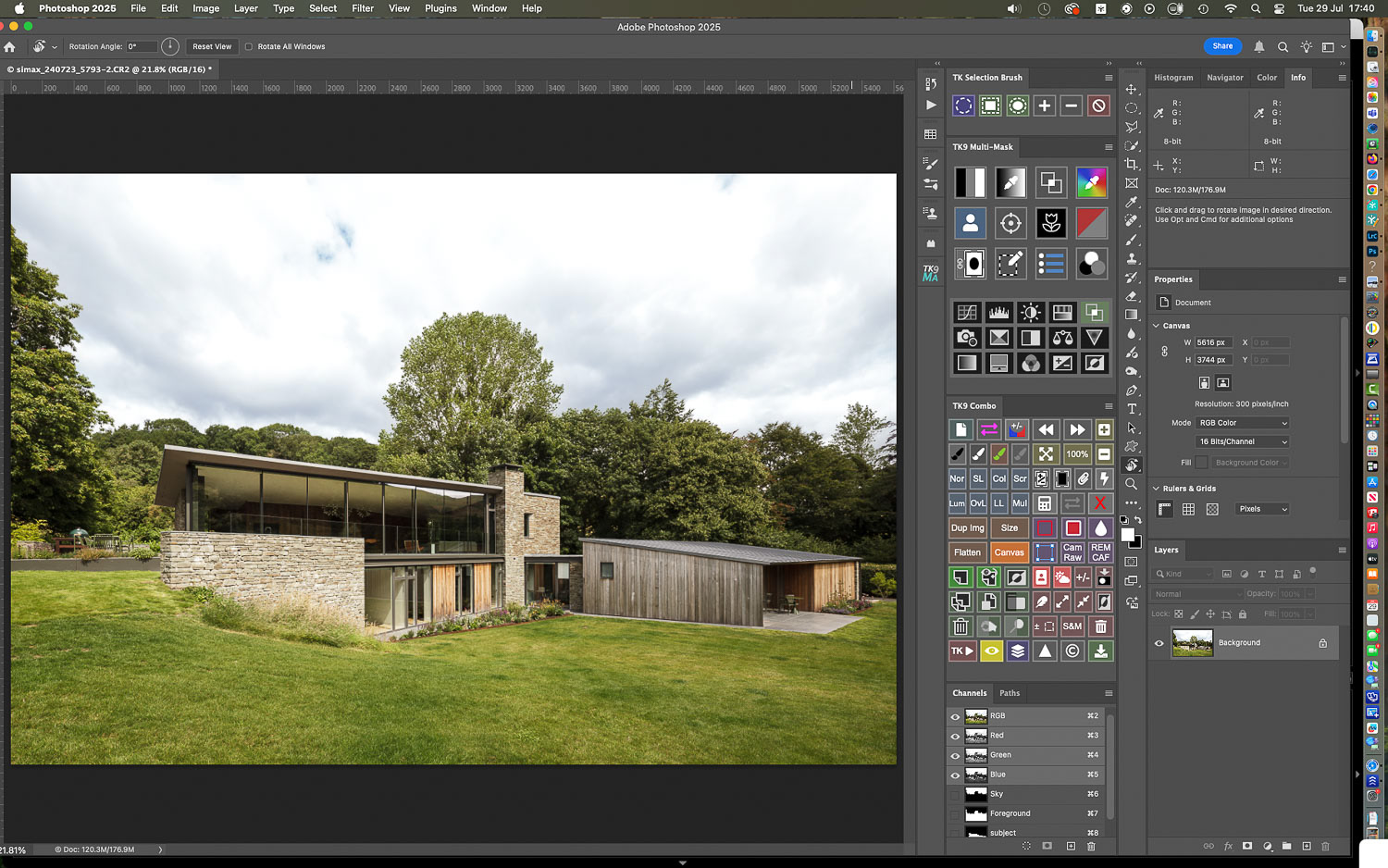Show the Sky channel visibility

pyautogui.click(x=955, y=794)
